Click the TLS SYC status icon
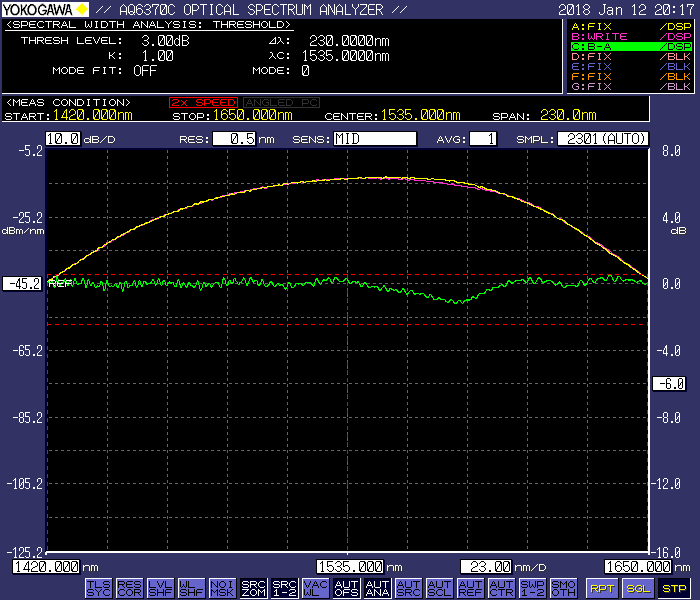This screenshot has width=700, height=600. click(x=98, y=588)
